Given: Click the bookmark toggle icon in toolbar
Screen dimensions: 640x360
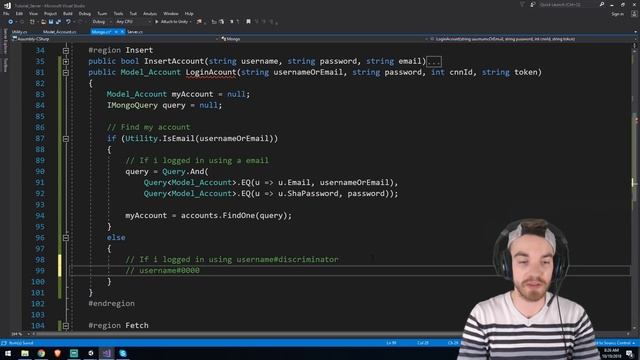Looking at the screenshot, I should point(248,22).
